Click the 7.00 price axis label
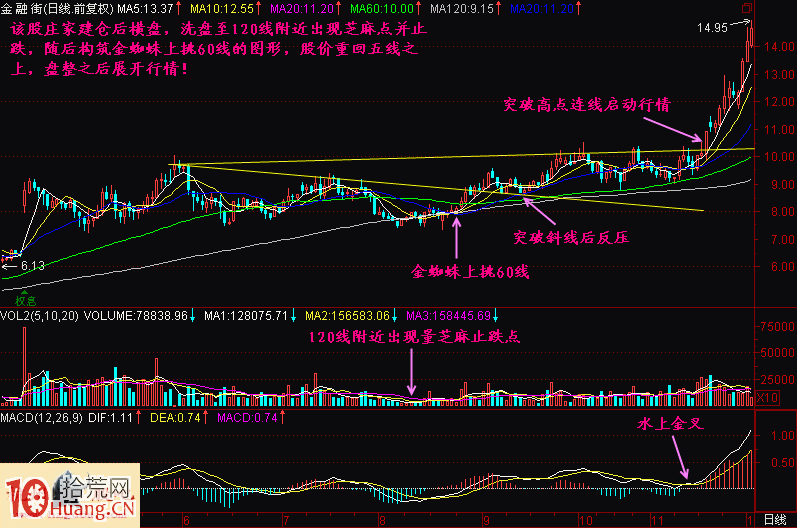Image resolution: width=797 pixels, height=528 pixels. point(782,239)
